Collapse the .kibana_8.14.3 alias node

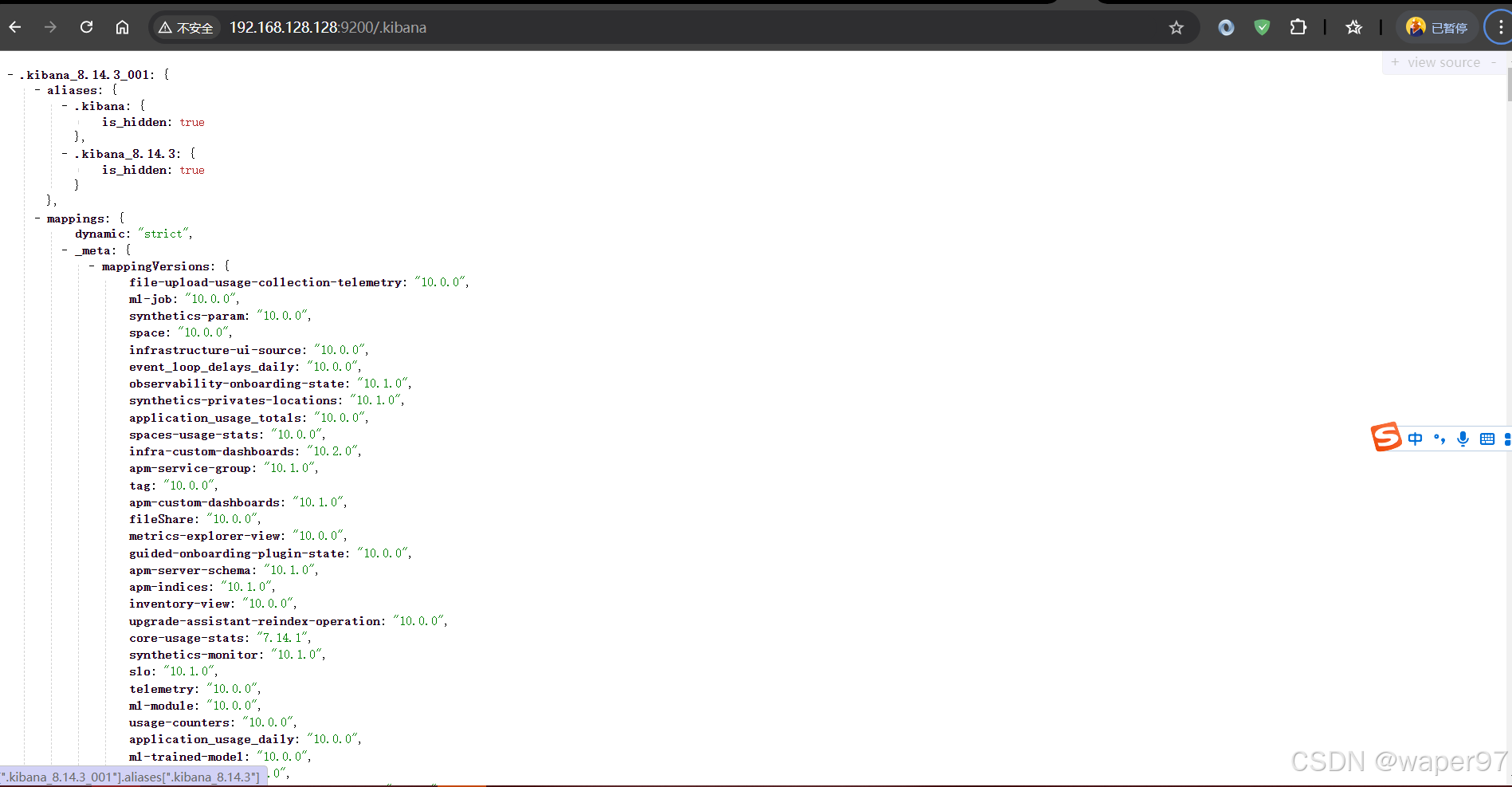(65, 154)
